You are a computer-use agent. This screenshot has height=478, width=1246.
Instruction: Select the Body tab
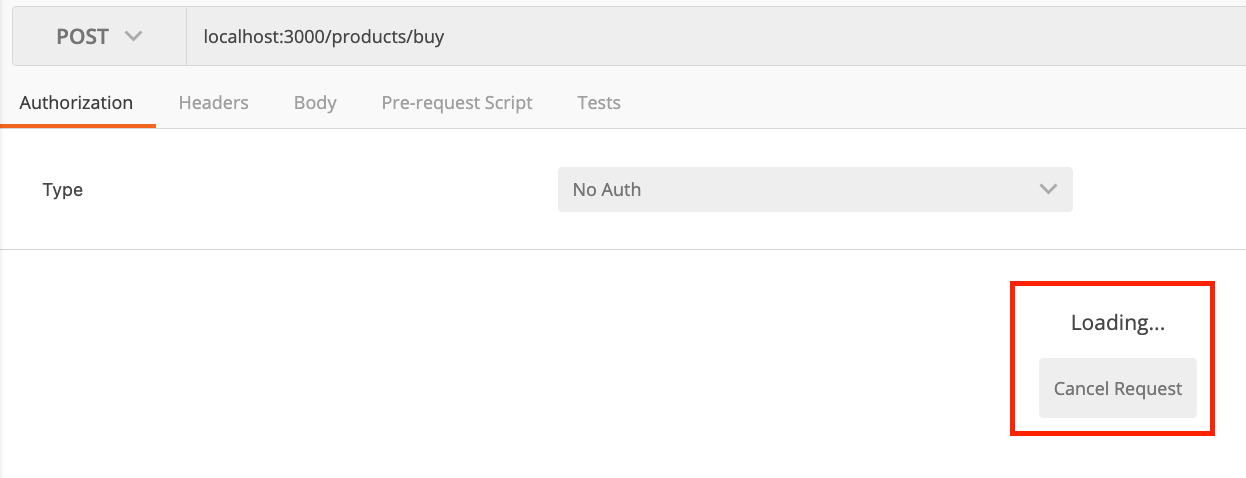click(x=315, y=102)
